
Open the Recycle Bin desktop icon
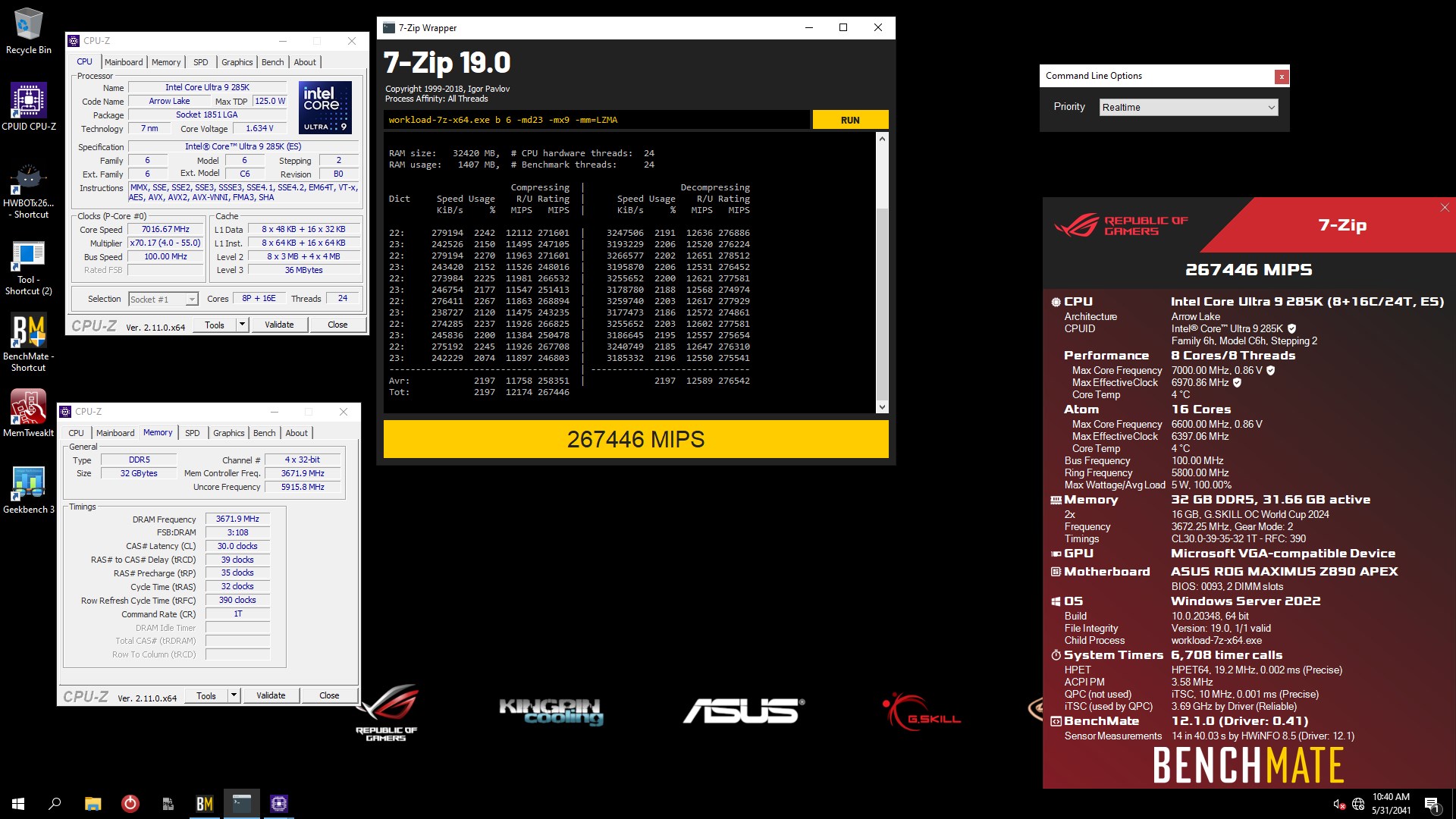pyautogui.click(x=29, y=30)
